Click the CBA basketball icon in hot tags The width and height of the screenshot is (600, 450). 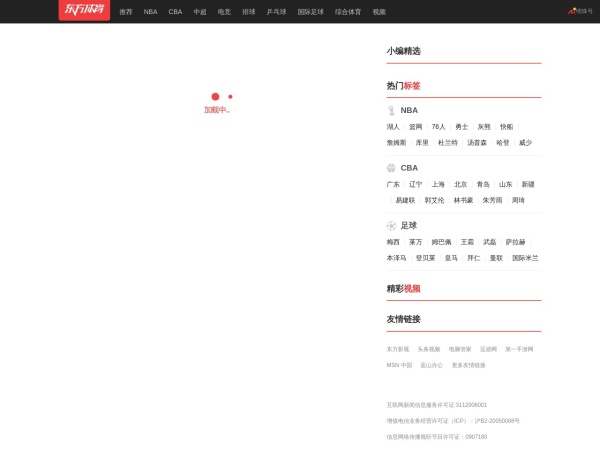tap(391, 168)
